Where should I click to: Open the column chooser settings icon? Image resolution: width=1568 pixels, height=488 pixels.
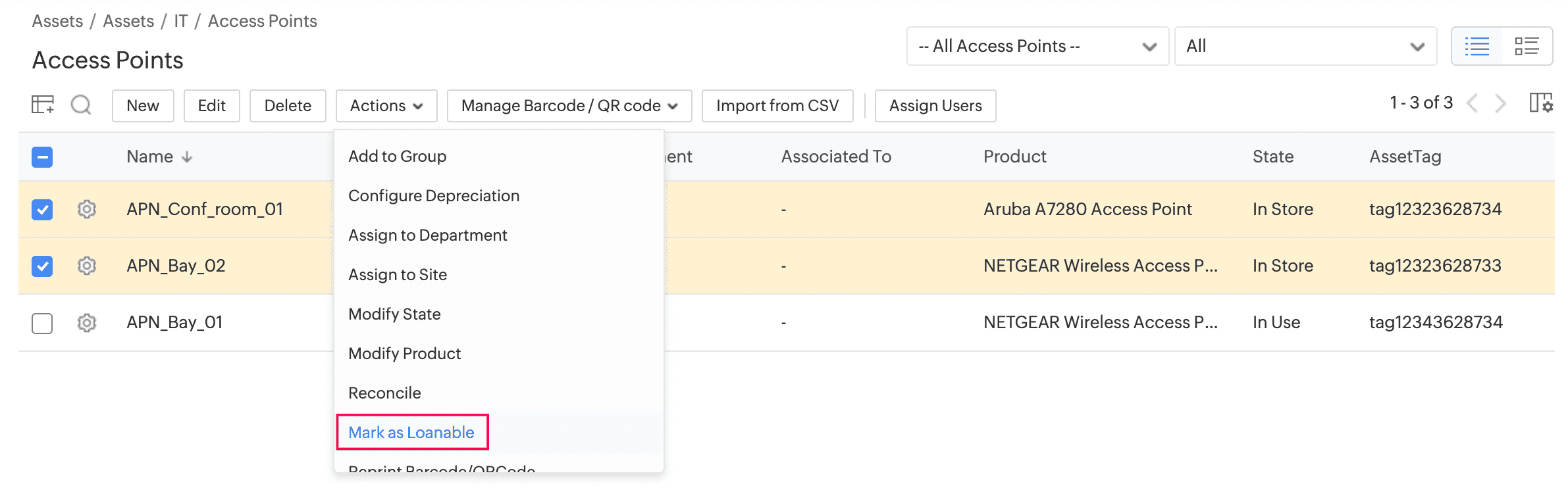[1540, 103]
